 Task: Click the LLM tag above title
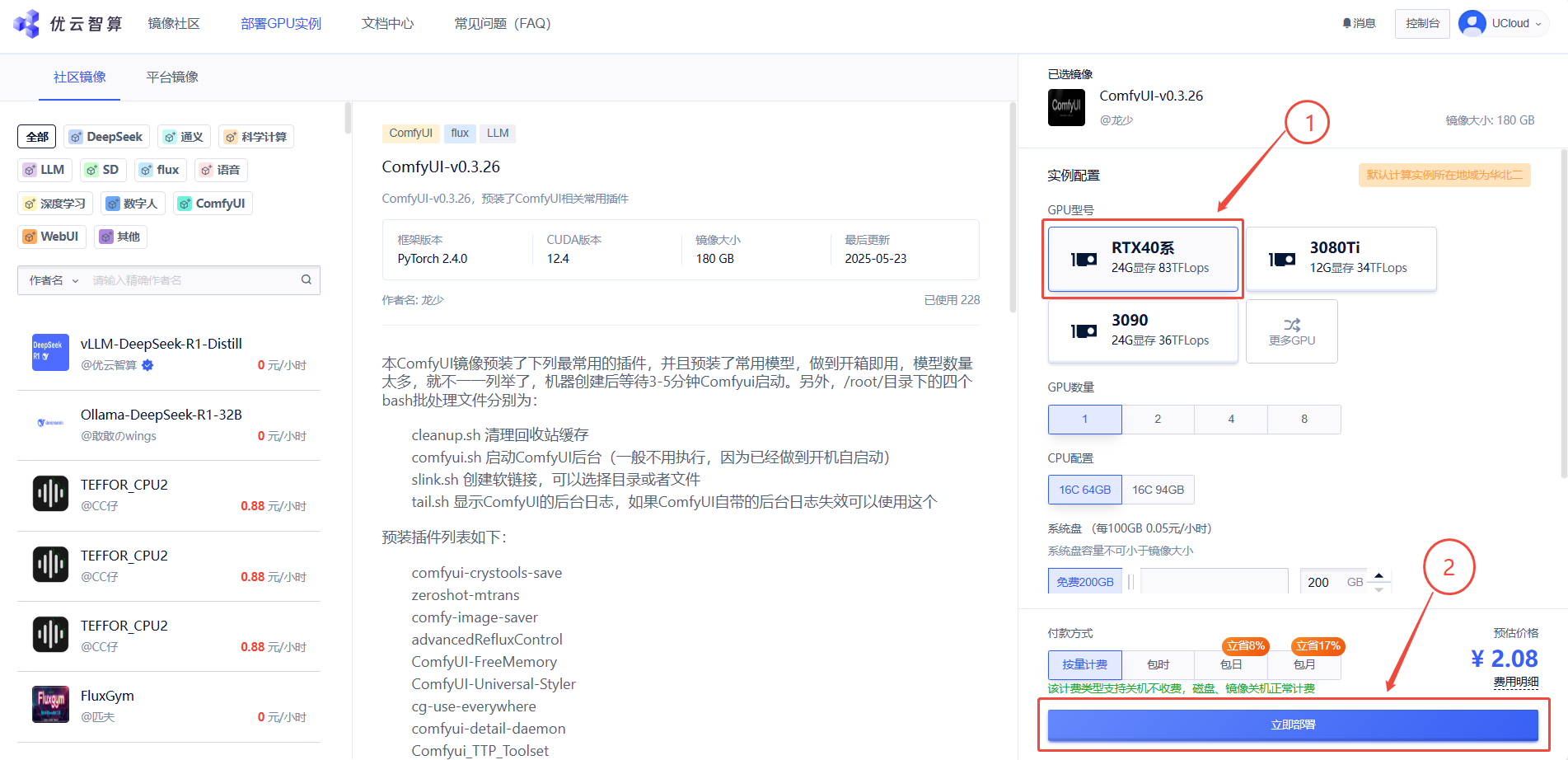tap(498, 133)
